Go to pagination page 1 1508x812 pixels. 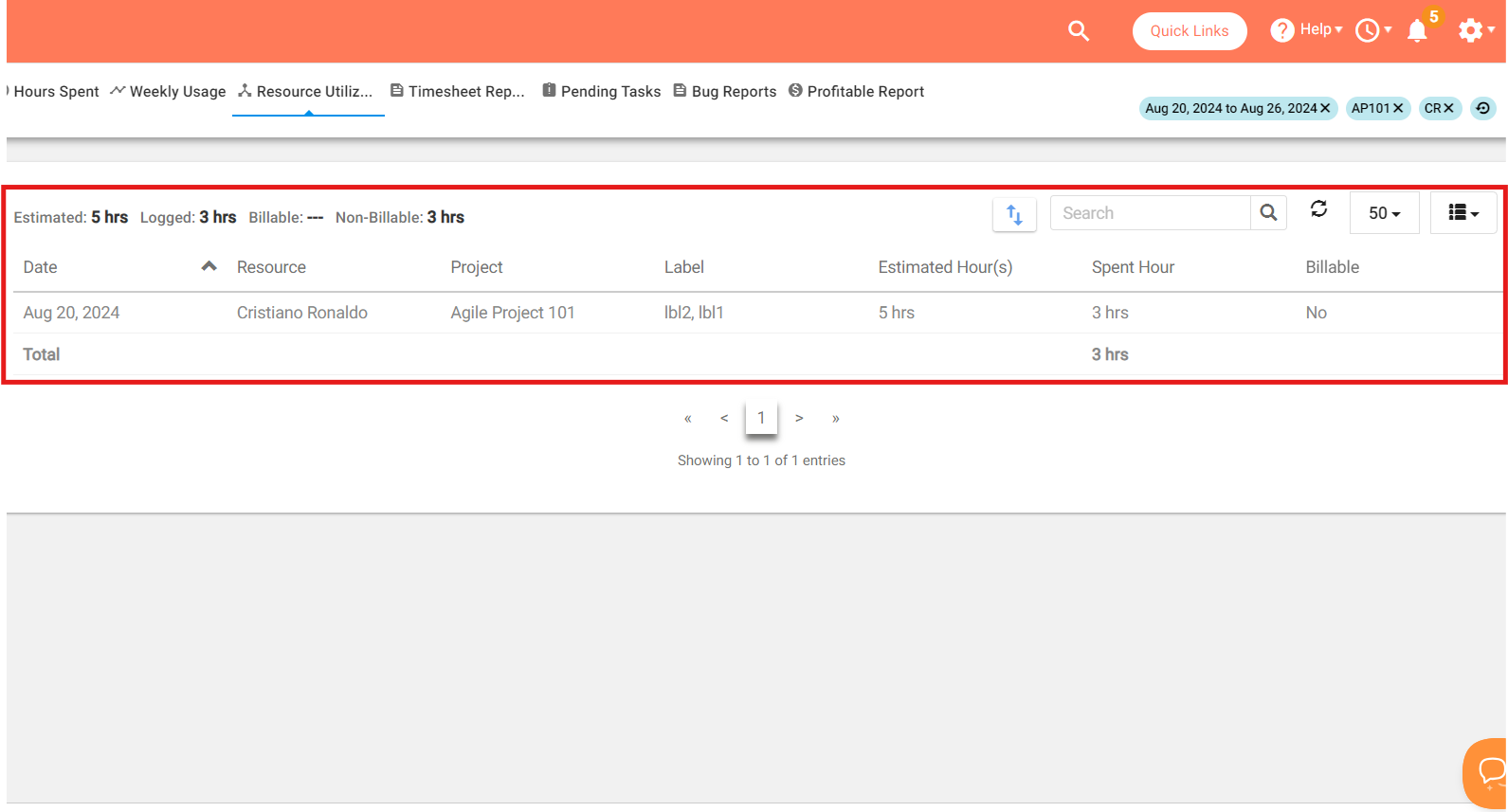click(761, 418)
